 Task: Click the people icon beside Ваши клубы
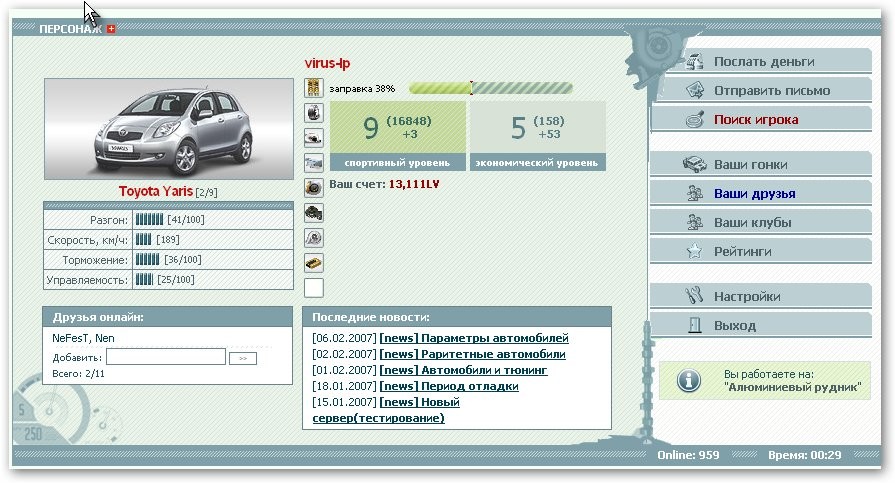click(694, 222)
